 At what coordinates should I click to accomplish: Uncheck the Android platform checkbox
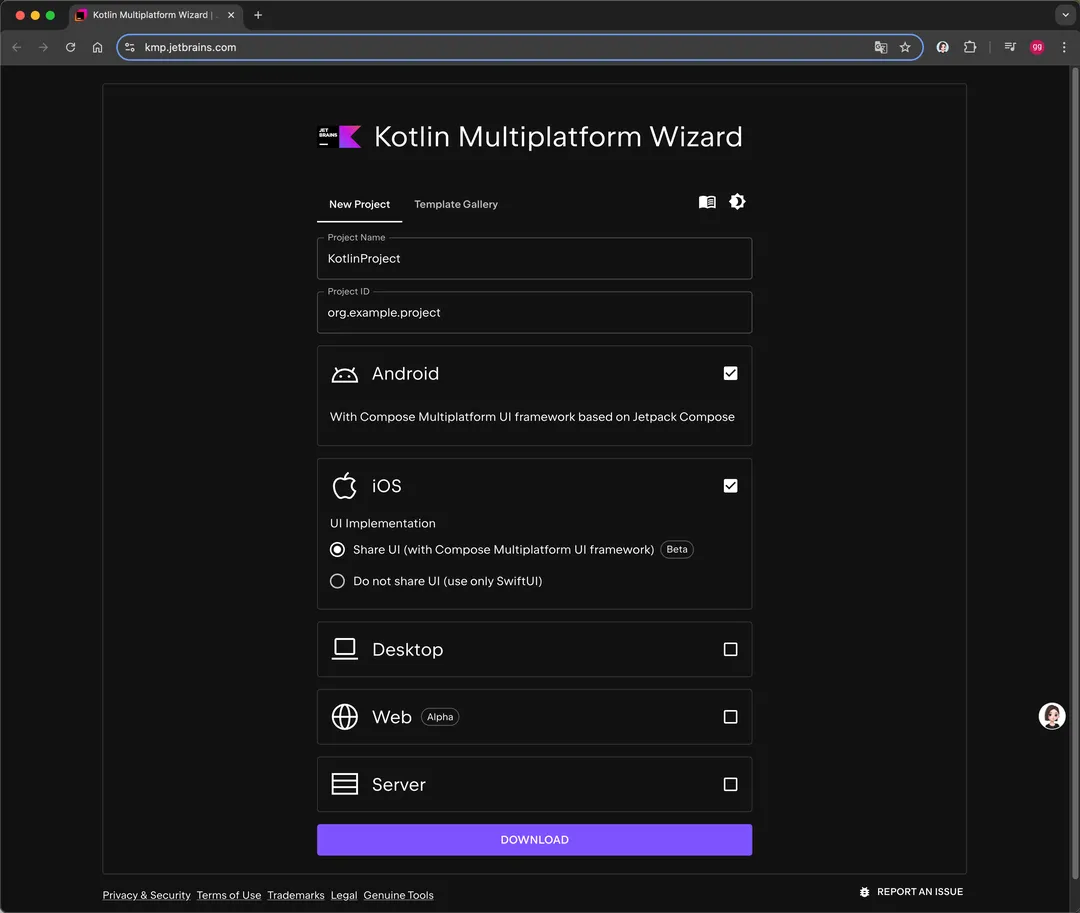(730, 373)
